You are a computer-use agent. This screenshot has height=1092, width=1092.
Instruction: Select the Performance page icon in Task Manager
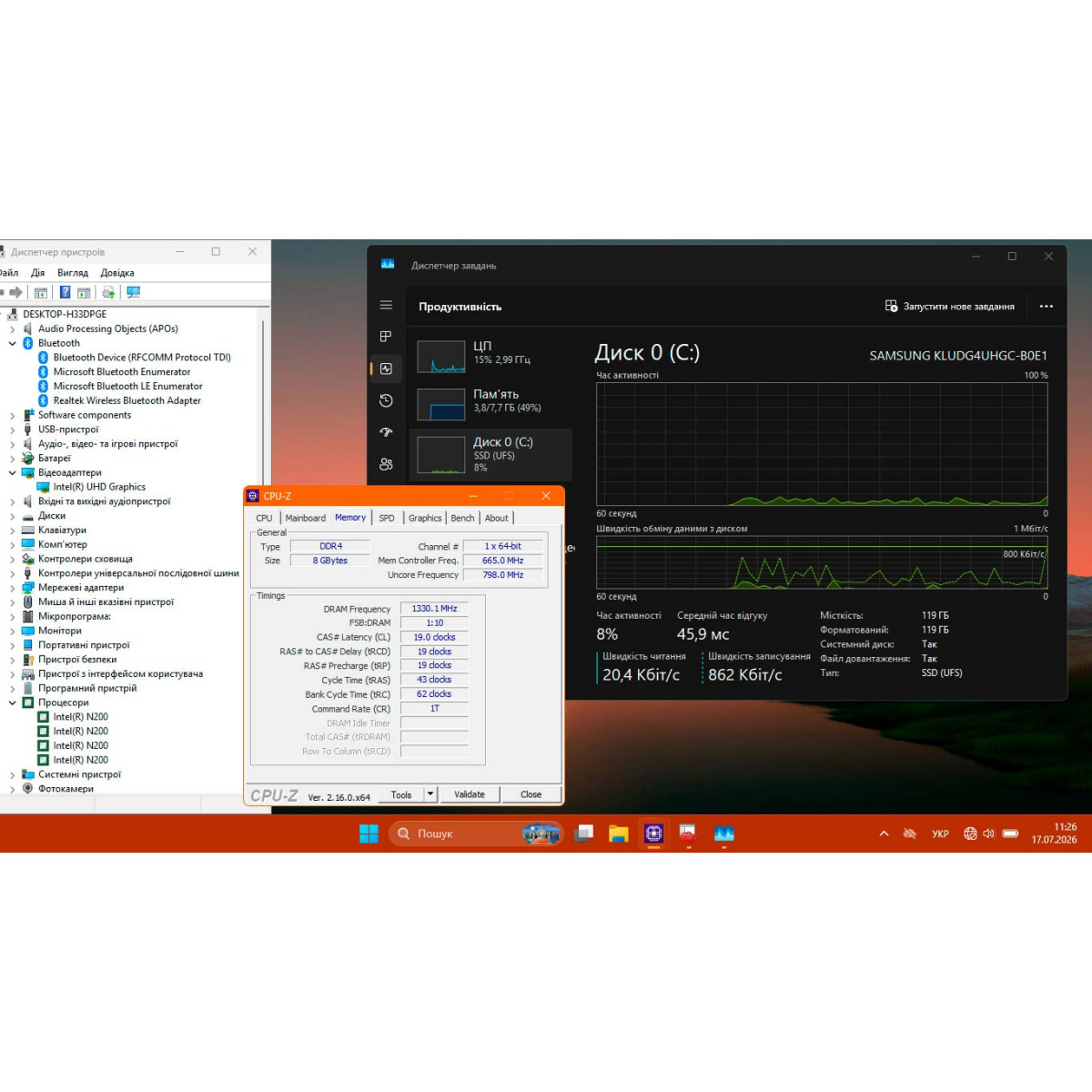(x=386, y=369)
